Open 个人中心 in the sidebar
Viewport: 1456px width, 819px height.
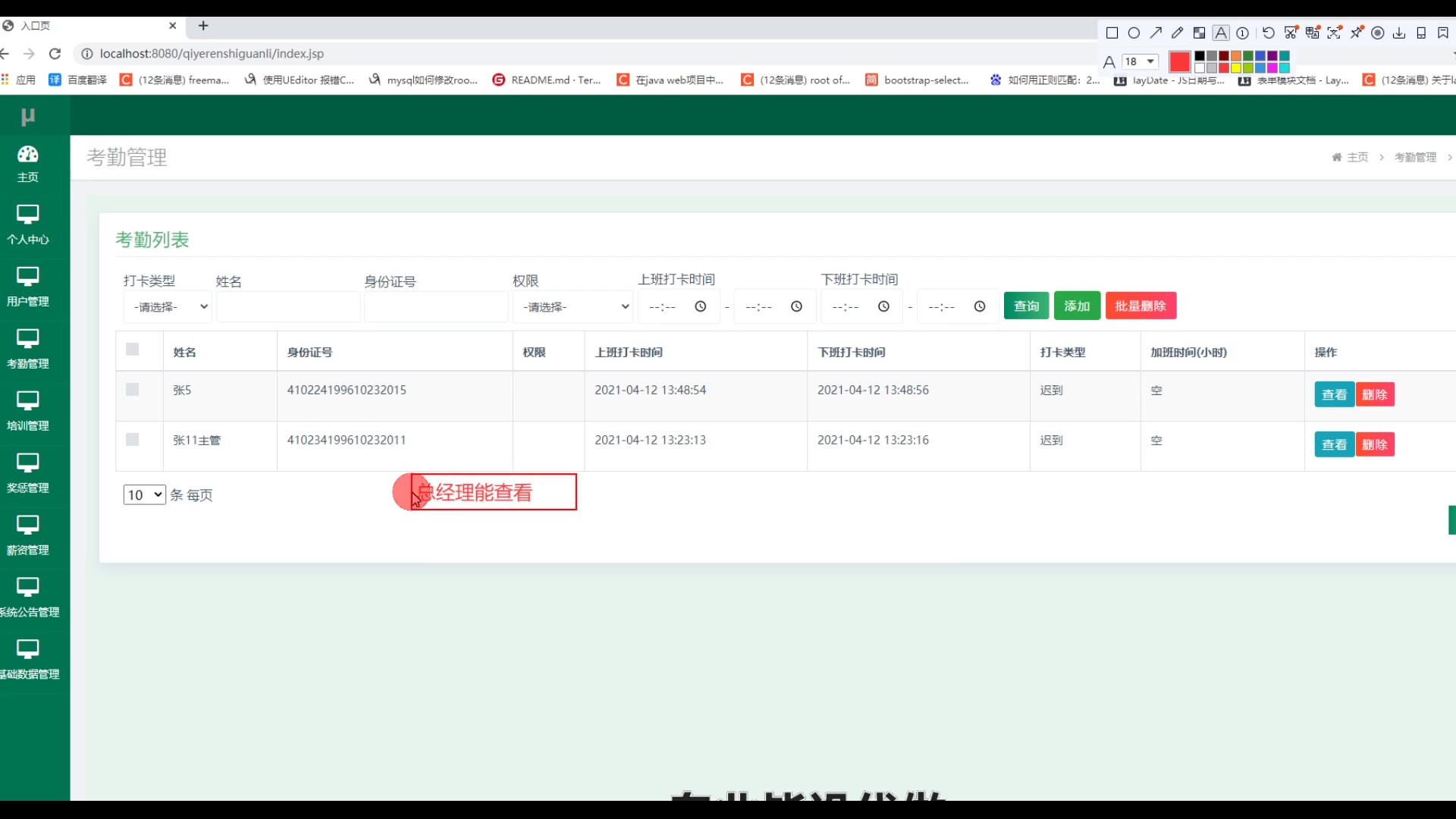click(x=28, y=225)
